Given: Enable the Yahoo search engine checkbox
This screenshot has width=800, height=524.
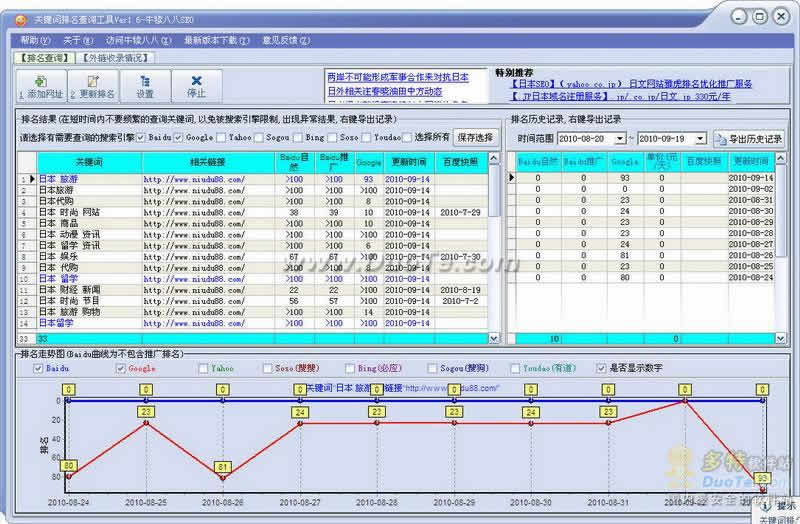Looking at the screenshot, I should pos(221,138).
